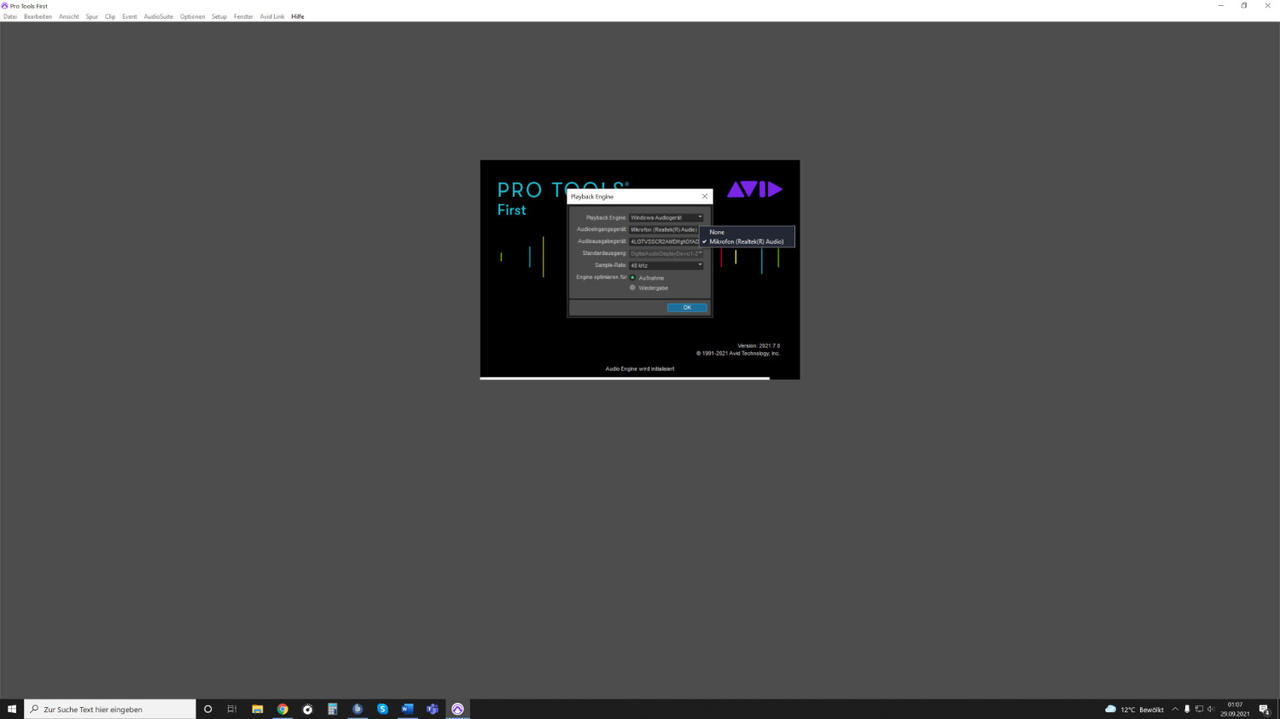Open the AudioSuite menu
This screenshot has height=719, width=1280.
[x=158, y=17]
